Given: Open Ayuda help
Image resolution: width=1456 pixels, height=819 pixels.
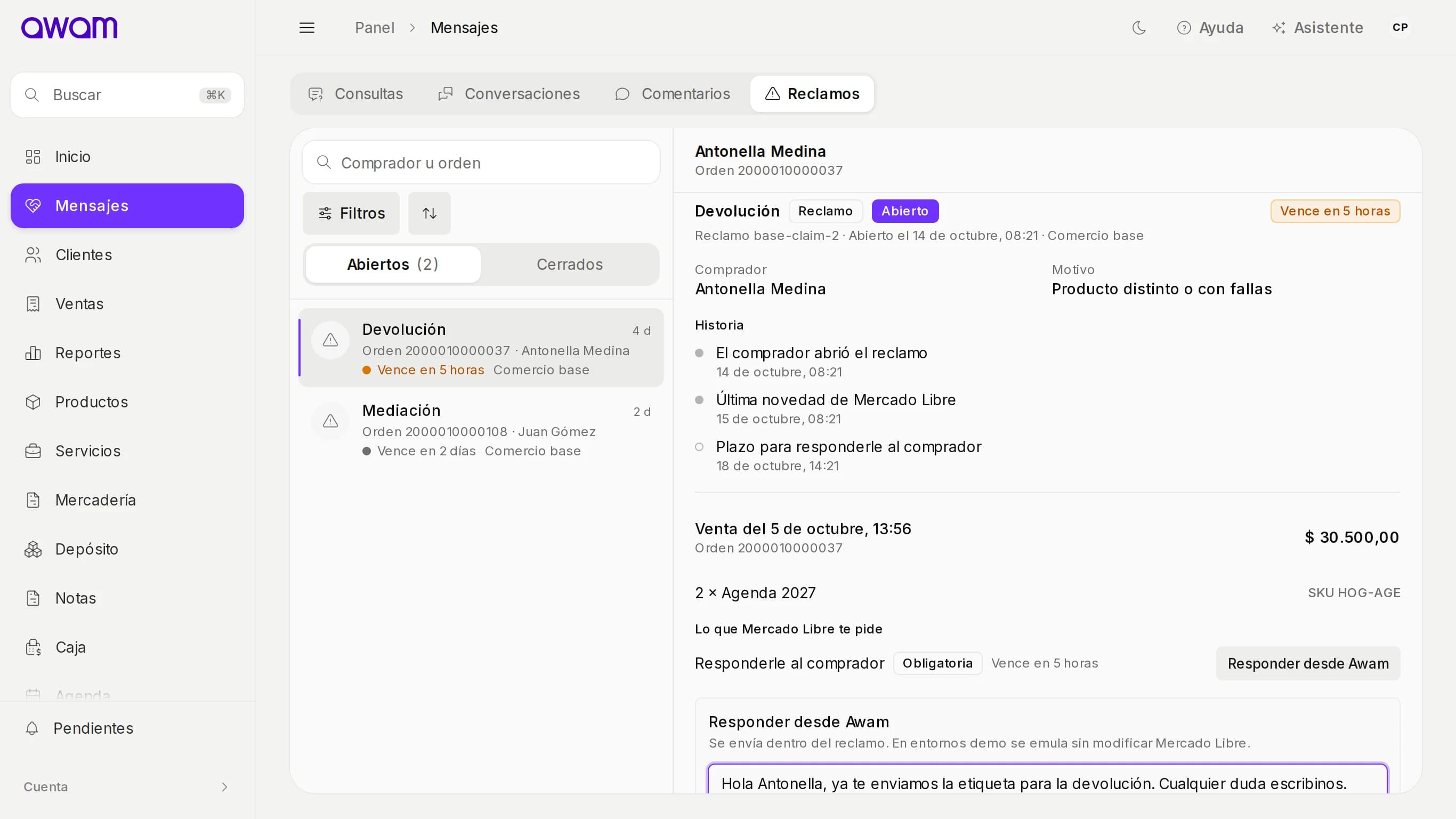Looking at the screenshot, I should coord(1210,27).
